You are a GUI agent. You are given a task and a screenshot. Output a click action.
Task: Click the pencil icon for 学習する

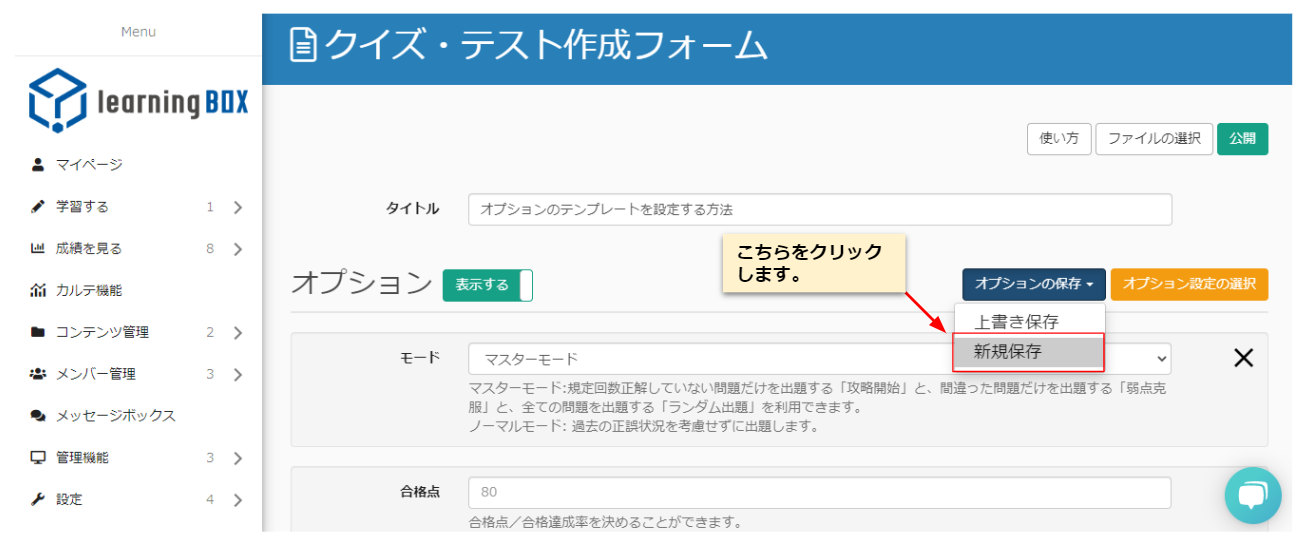click(38, 207)
